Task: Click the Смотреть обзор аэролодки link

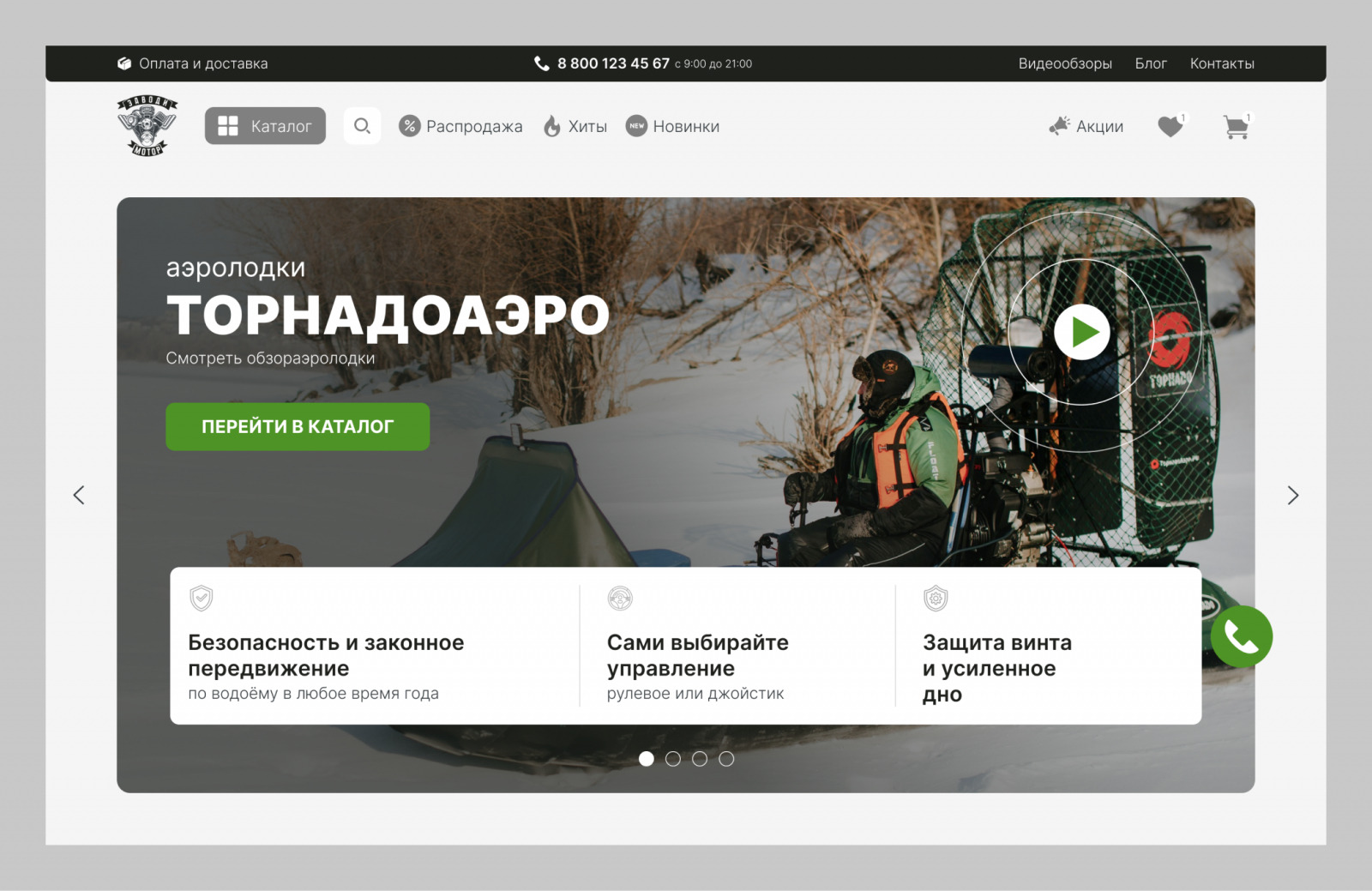Action: pyautogui.click(x=270, y=358)
